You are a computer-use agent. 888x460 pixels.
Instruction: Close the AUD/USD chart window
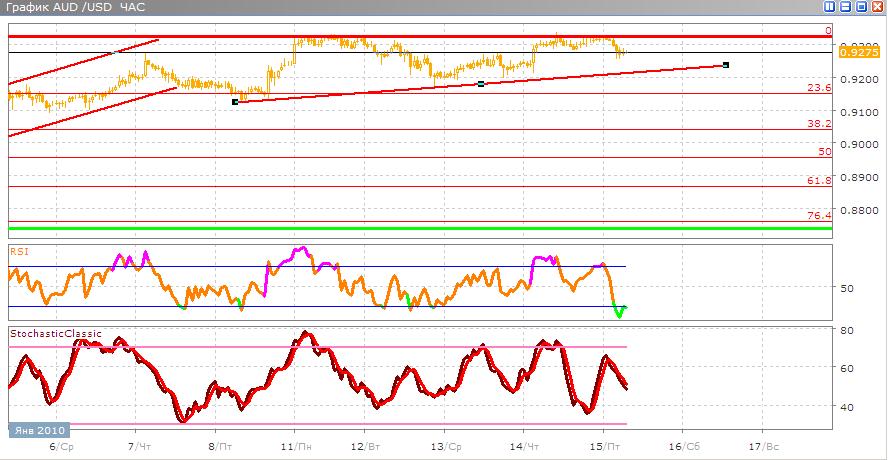pyautogui.click(x=878, y=7)
